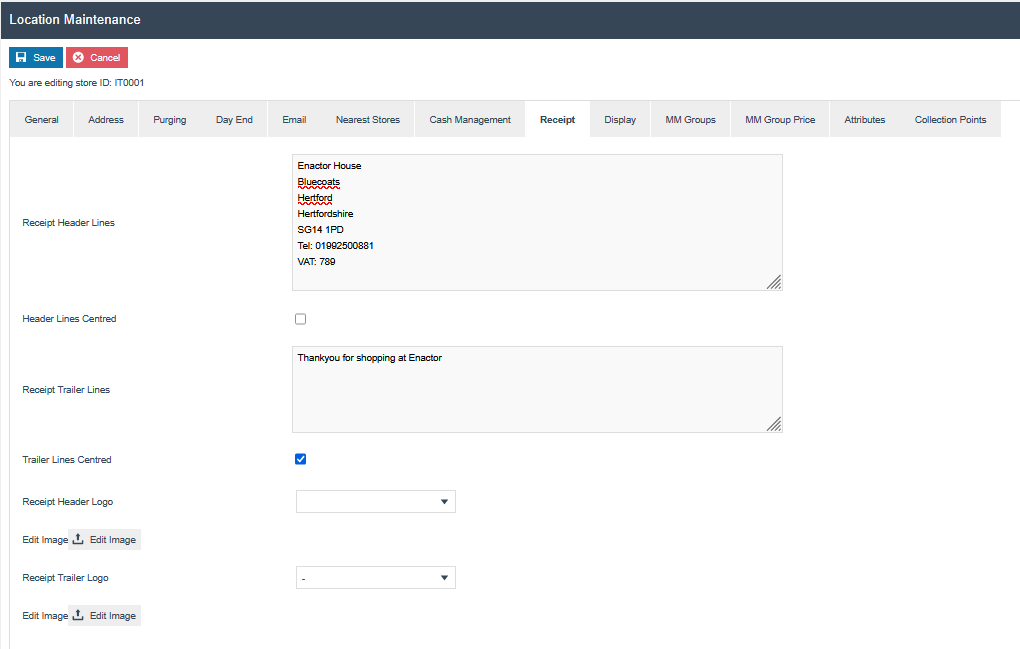
Task: Click resize grip of Receipt Trailer Lines box
Action: [x=773, y=424]
